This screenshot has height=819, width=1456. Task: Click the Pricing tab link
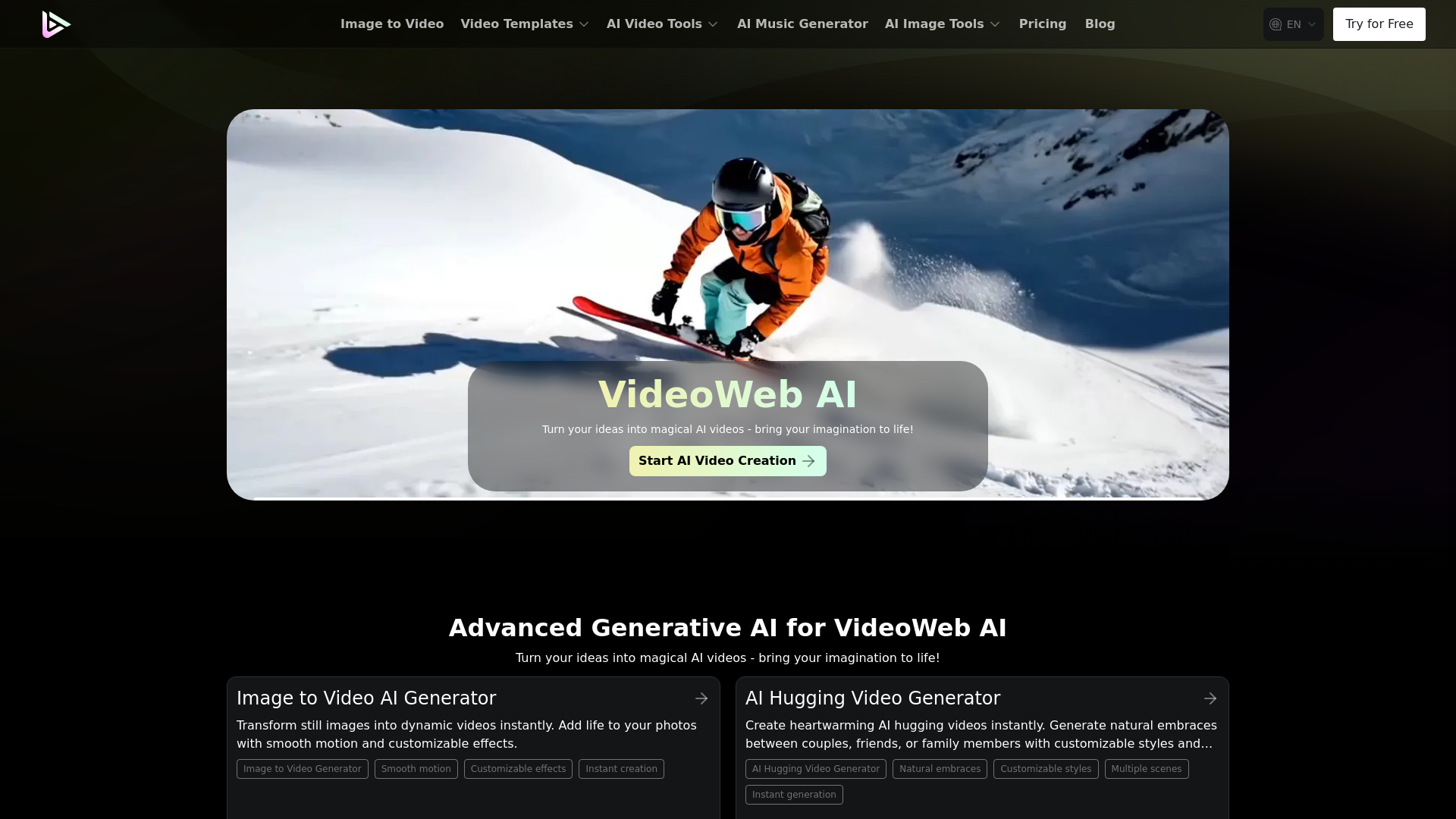tap(1042, 24)
